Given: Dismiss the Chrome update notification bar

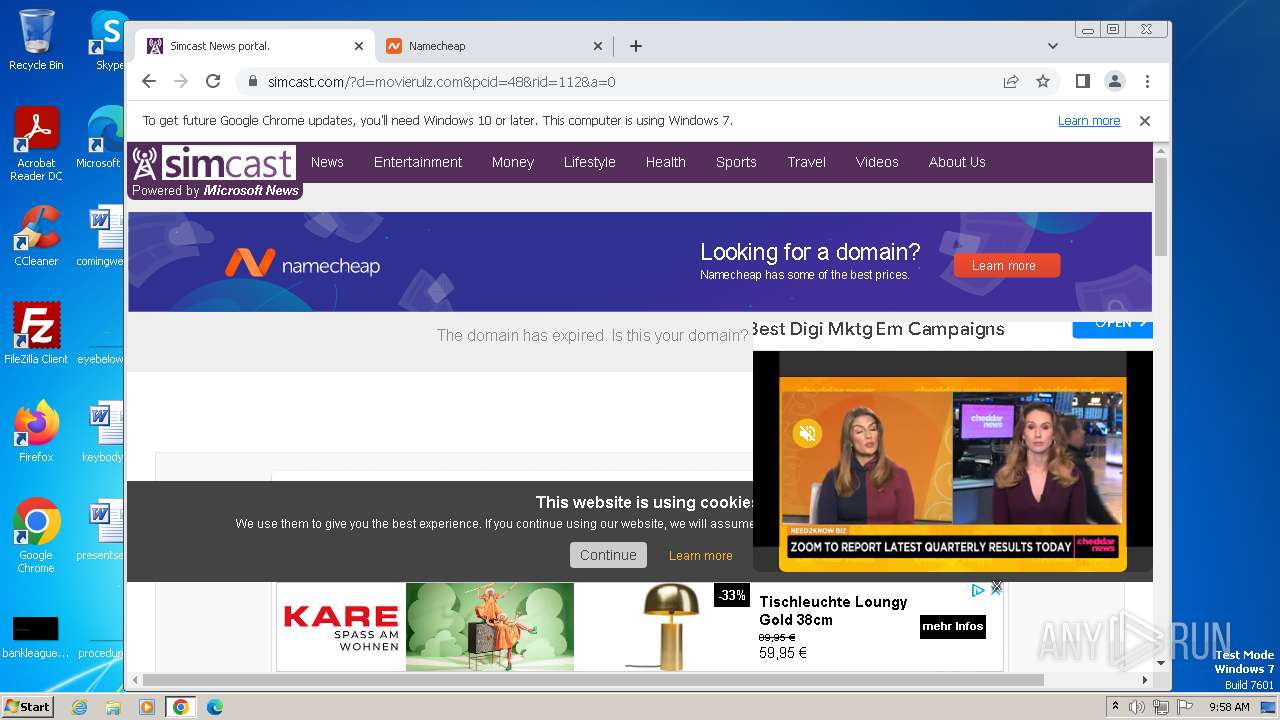Looking at the screenshot, I should [1145, 121].
